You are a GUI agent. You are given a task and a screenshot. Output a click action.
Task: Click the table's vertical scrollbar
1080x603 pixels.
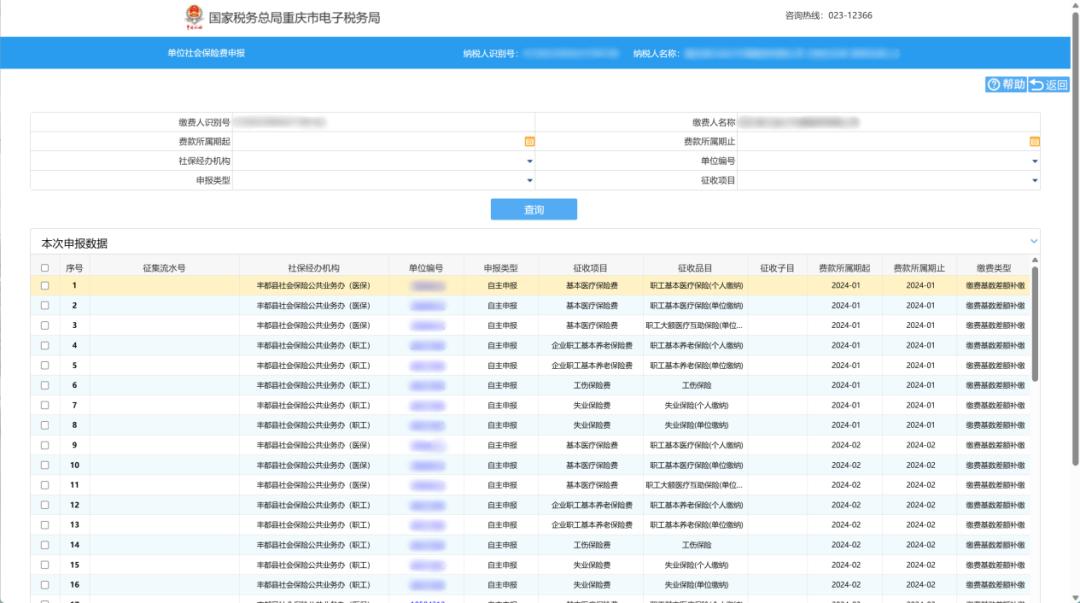(x=1034, y=330)
